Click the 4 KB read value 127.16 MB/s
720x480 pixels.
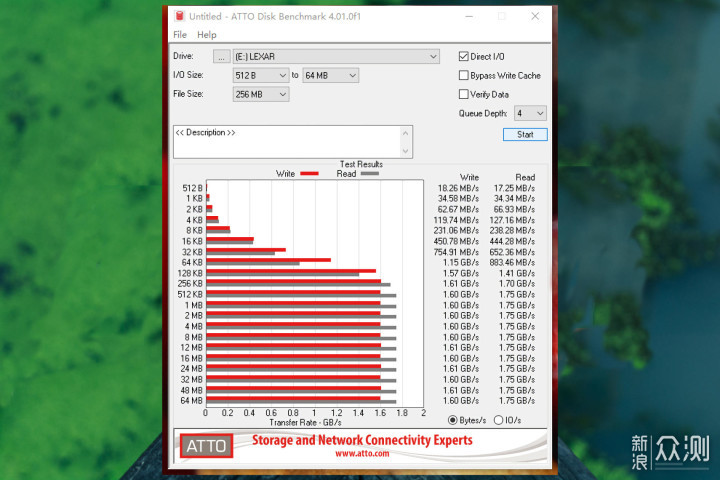(x=512, y=220)
